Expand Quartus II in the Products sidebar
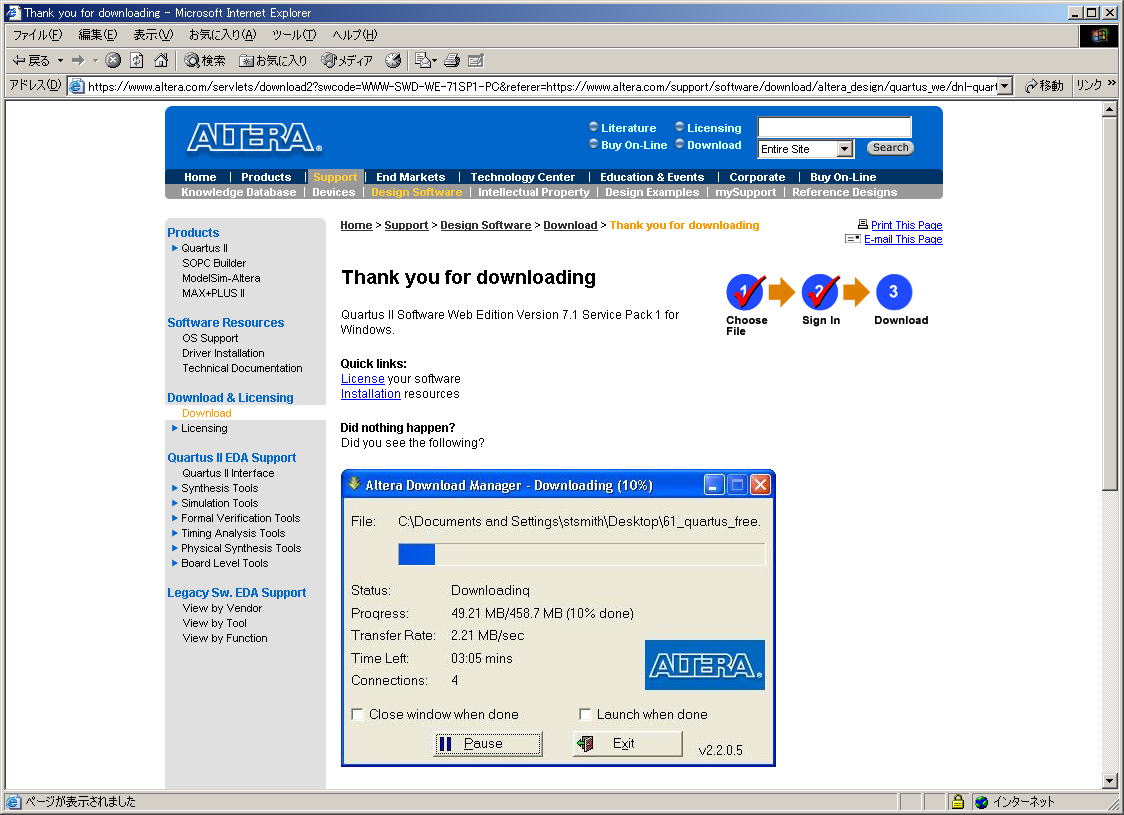The width and height of the screenshot is (1124, 815). (x=174, y=248)
